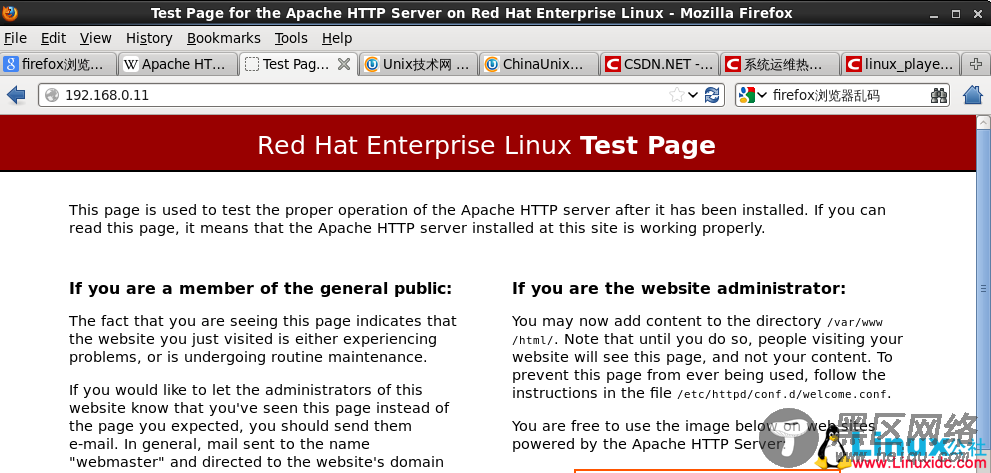Image resolution: width=991 pixels, height=473 pixels.
Task: Click the red C favicon on linux_playe tab
Action: [853, 64]
